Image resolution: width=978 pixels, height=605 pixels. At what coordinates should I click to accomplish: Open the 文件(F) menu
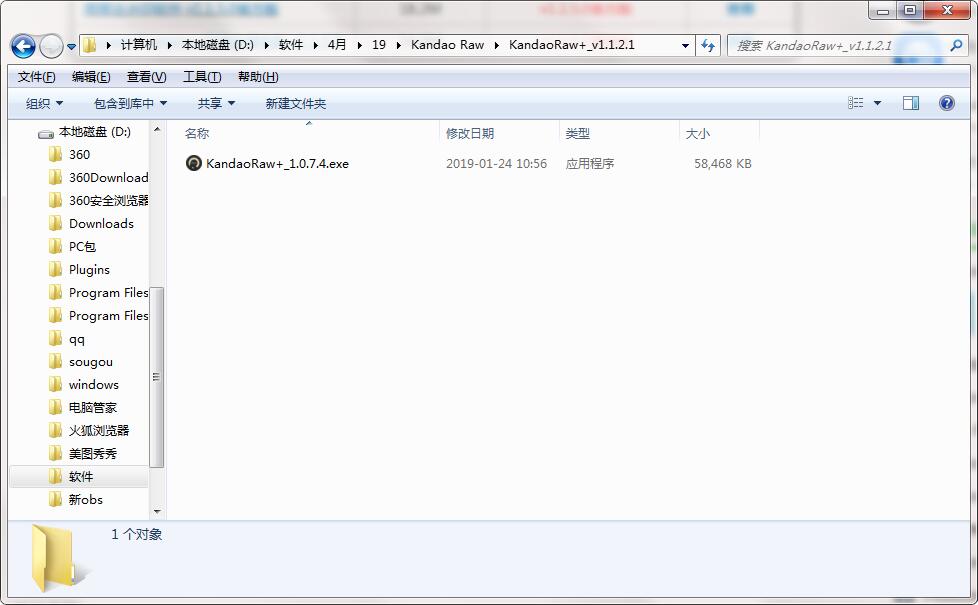(37, 77)
